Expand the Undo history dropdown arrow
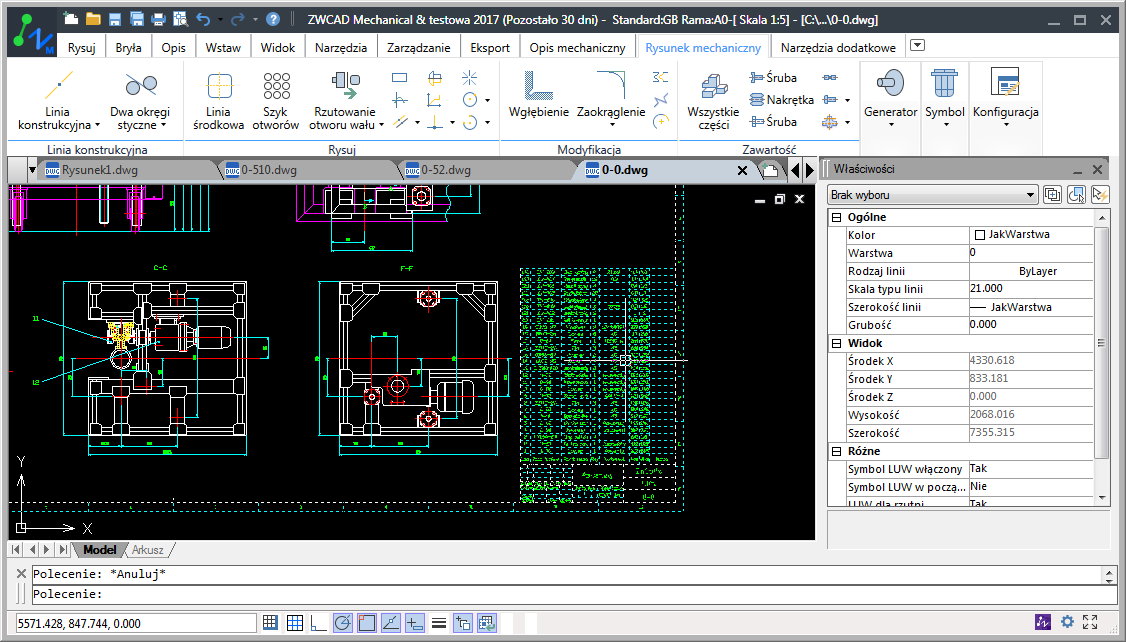Image resolution: width=1126 pixels, height=642 pixels. pyautogui.click(x=219, y=19)
